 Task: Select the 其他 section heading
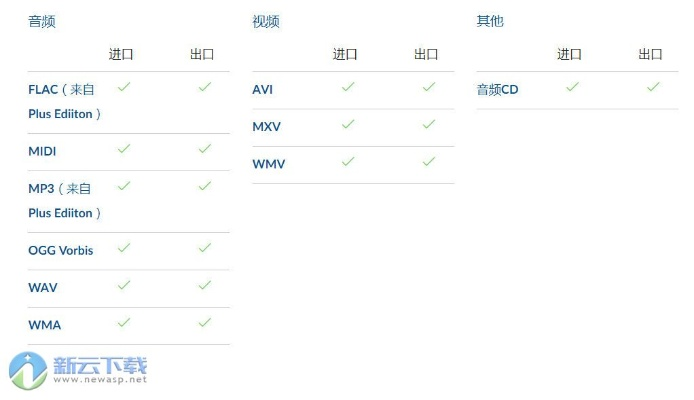[490, 21]
